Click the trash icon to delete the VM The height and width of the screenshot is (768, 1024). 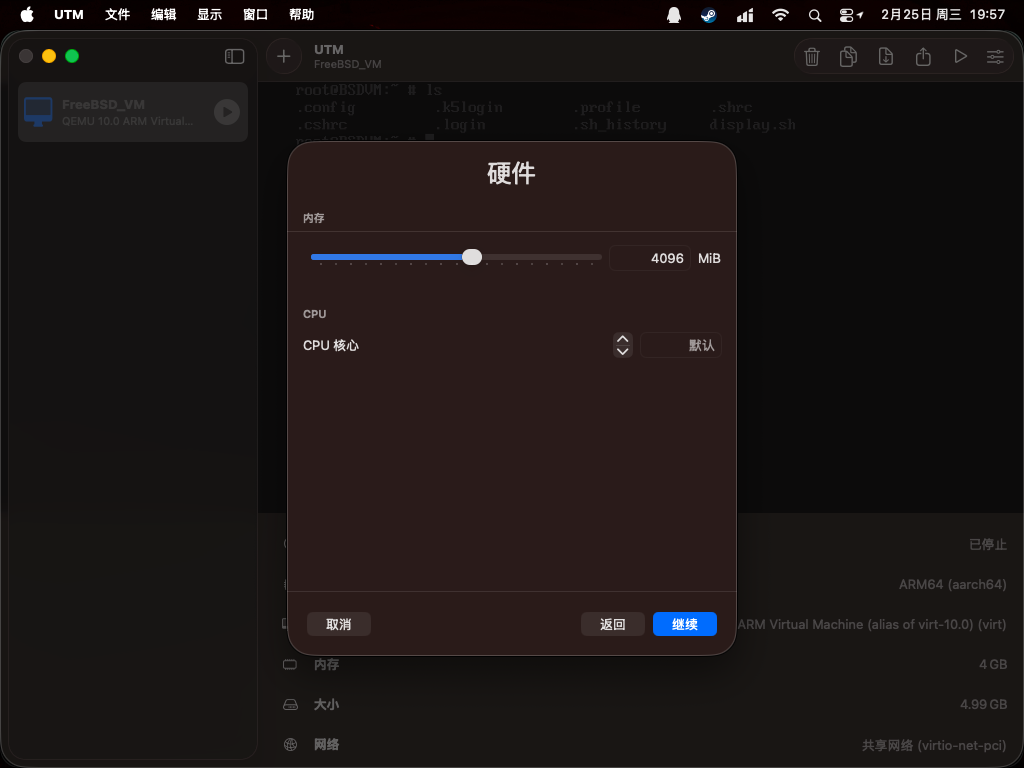812,57
